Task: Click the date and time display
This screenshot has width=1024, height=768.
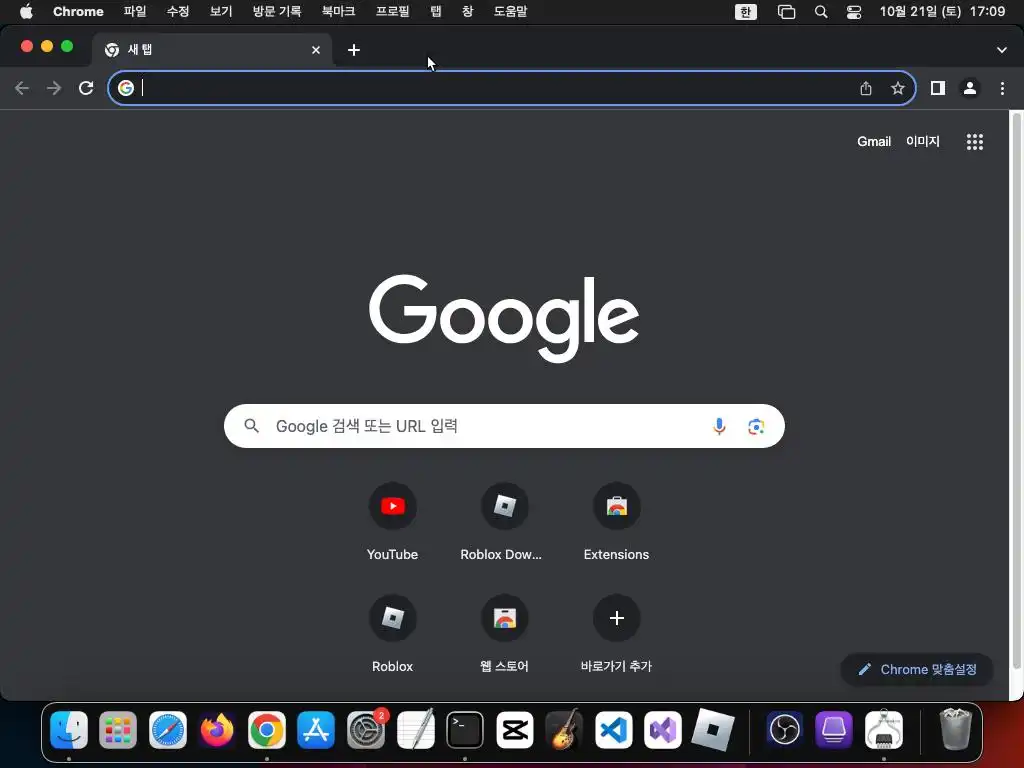Action: point(942,11)
